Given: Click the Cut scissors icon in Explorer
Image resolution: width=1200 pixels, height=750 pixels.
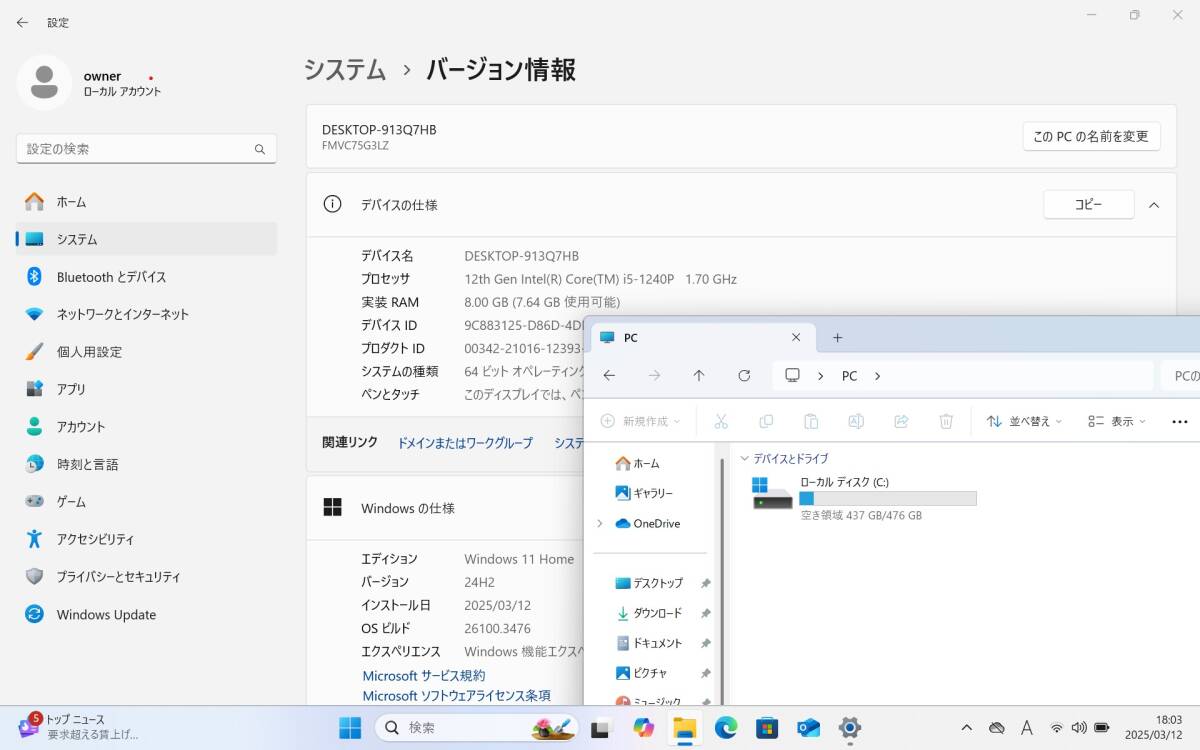Looking at the screenshot, I should [x=721, y=422].
